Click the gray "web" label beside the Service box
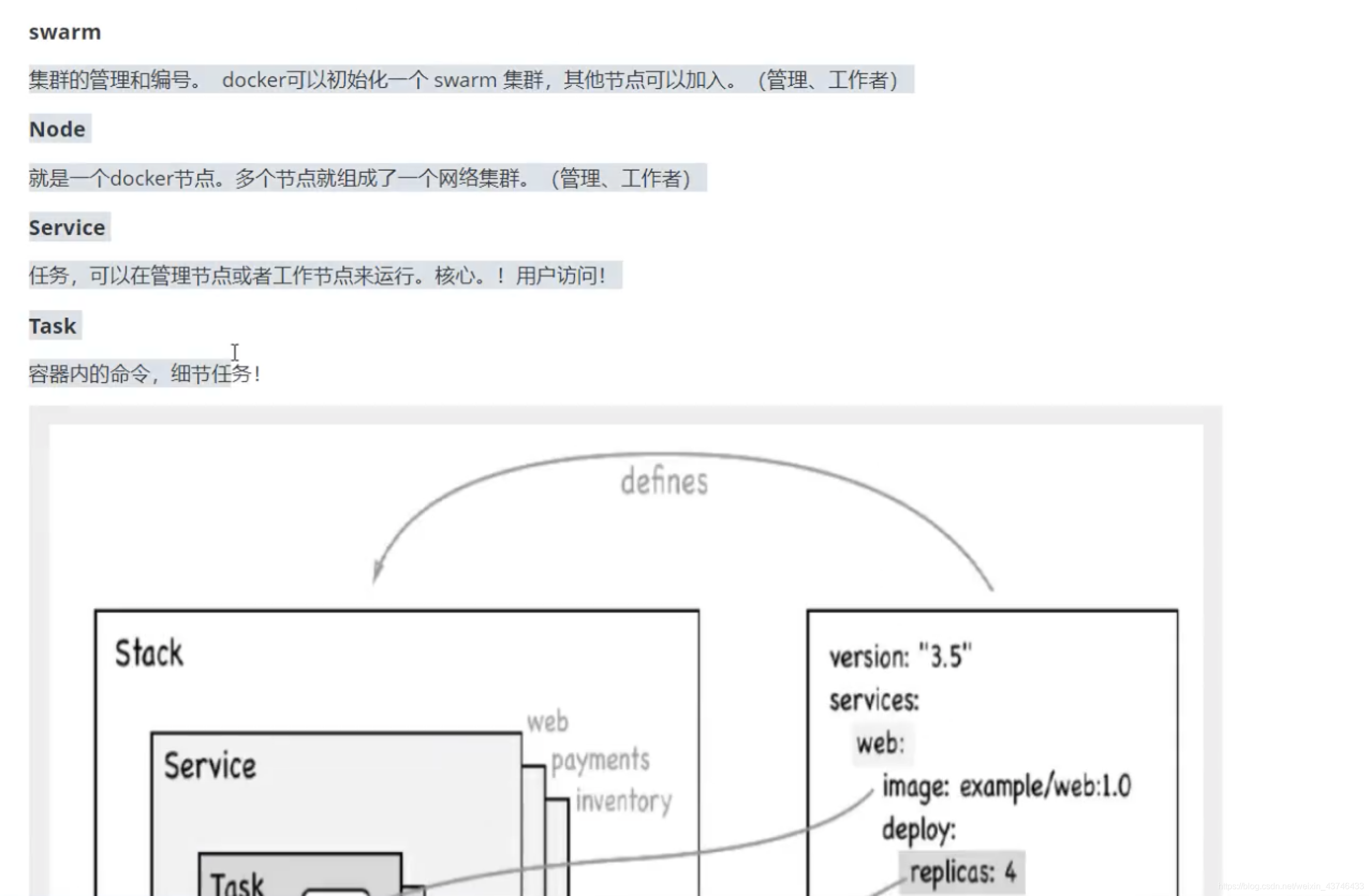Screen dimensions: 1369x896 coord(548,721)
